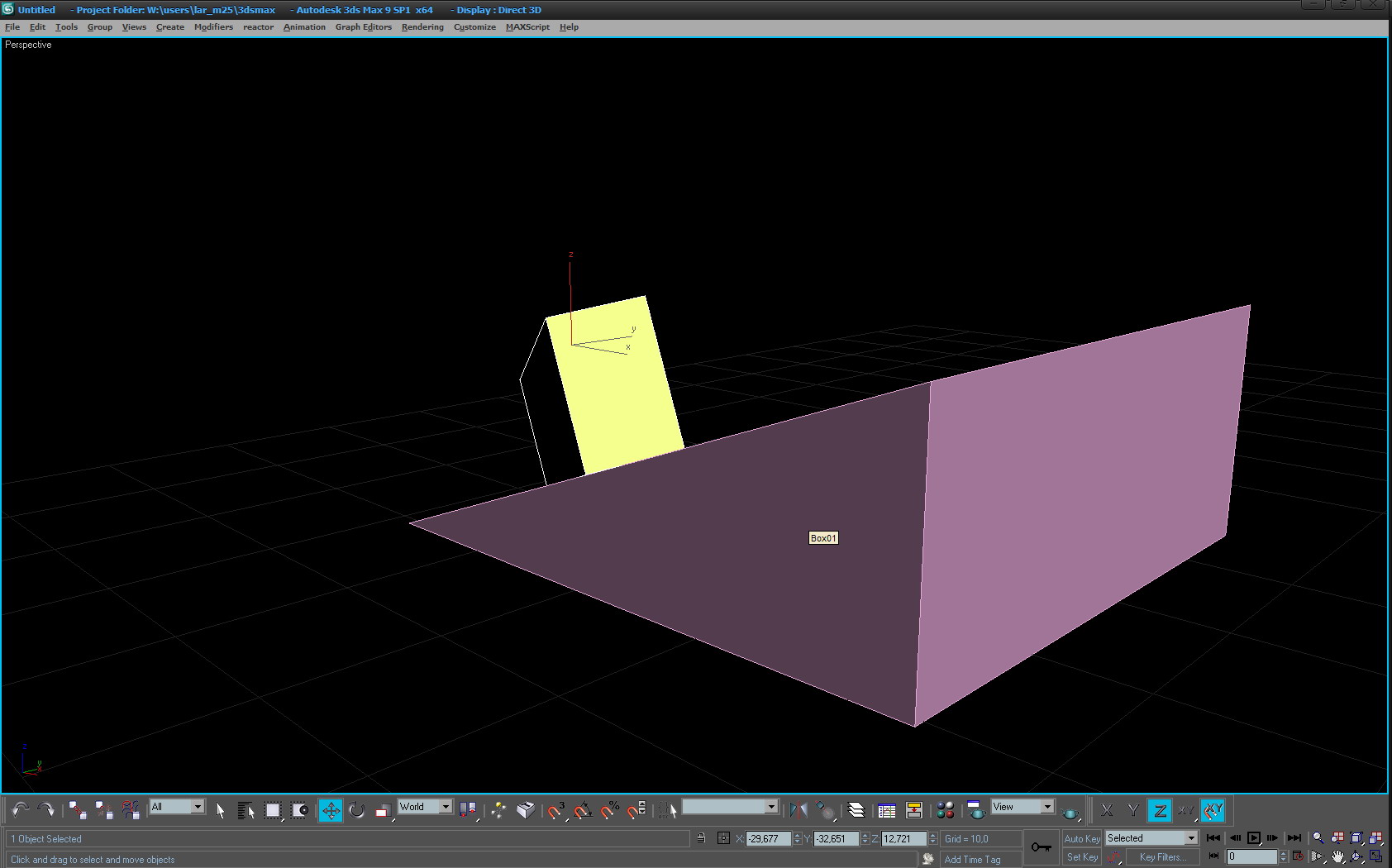Toggle the Selection Lock padlock

click(x=701, y=838)
